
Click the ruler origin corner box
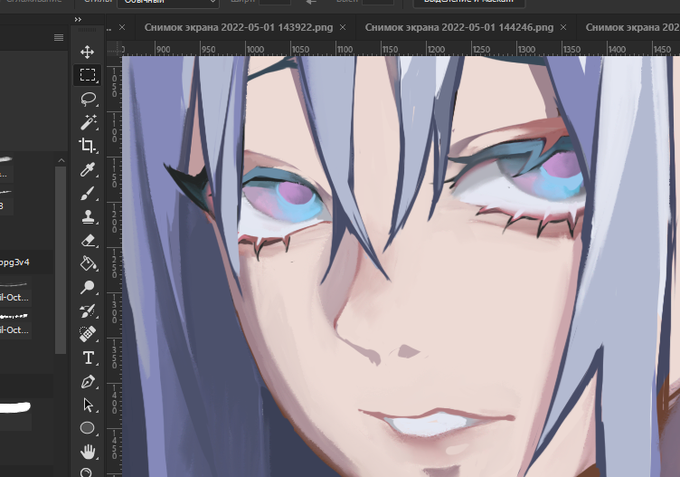(114, 48)
